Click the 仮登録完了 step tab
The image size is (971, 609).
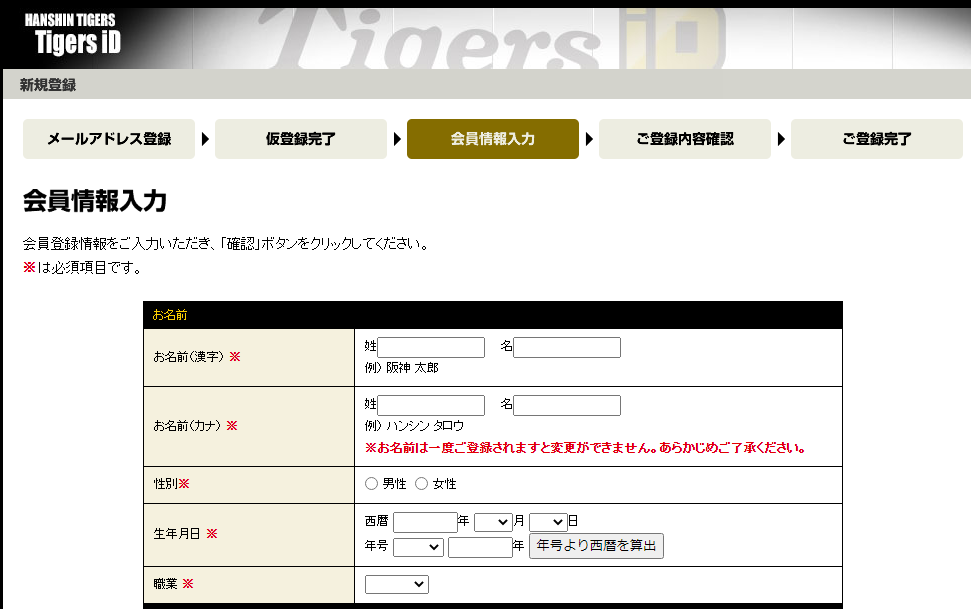point(301,139)
